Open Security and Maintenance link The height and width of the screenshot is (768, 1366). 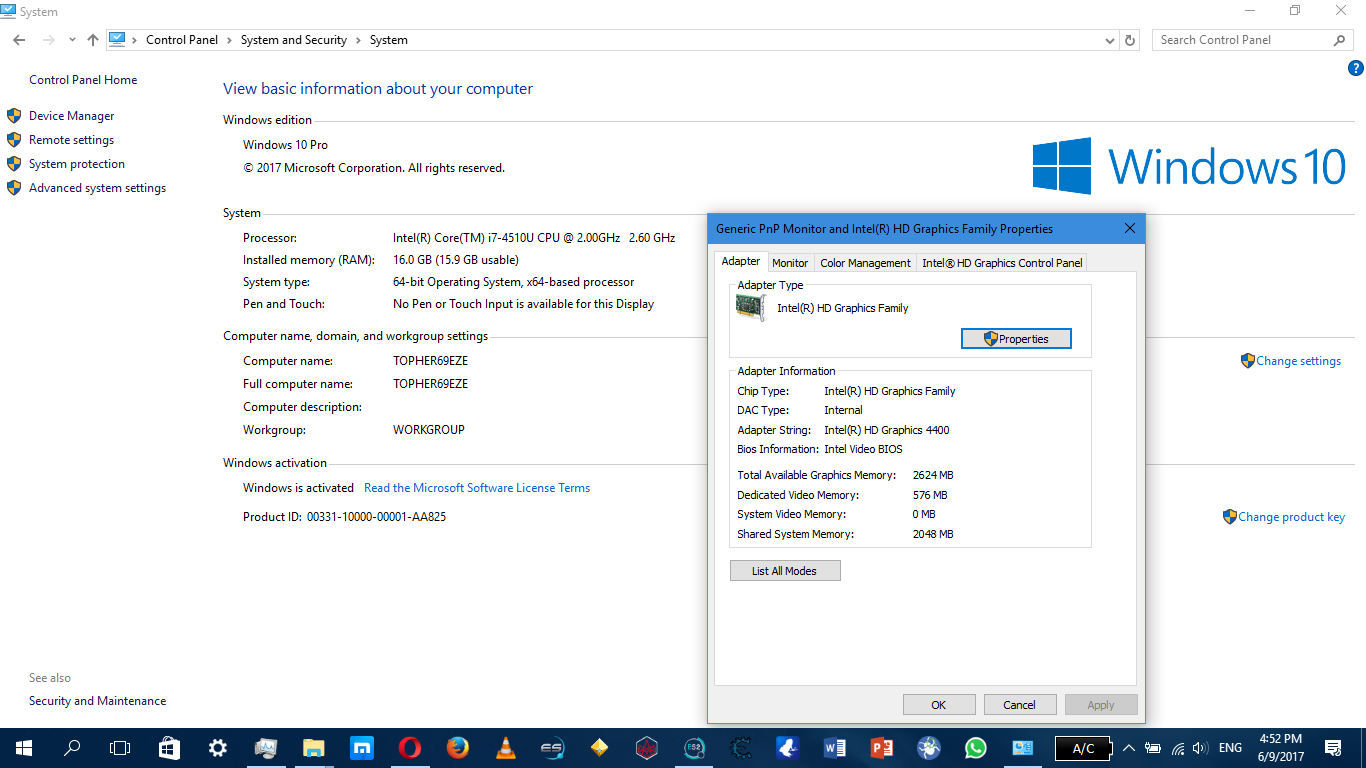pyautogui.click(x=98, y=701)
